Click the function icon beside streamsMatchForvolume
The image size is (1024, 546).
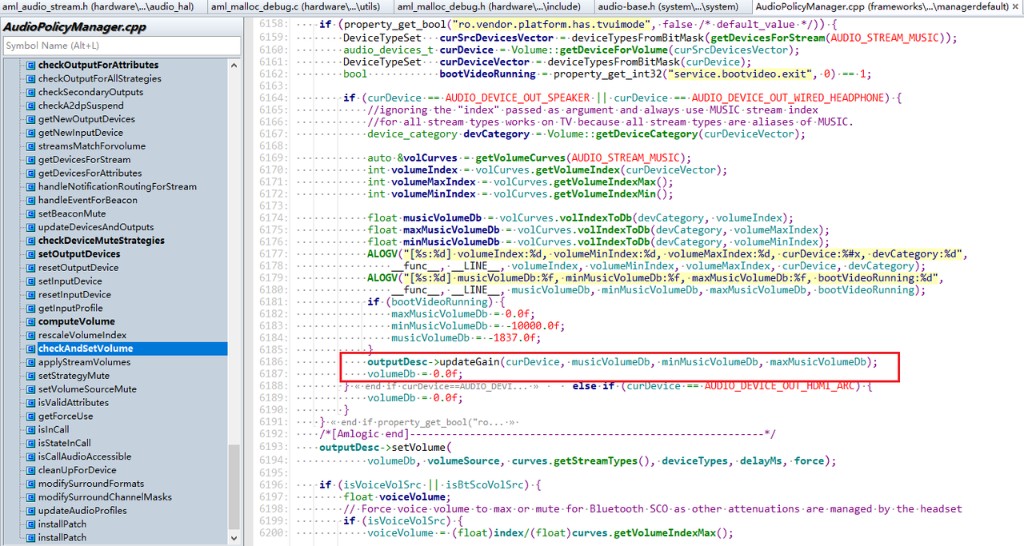30,146
